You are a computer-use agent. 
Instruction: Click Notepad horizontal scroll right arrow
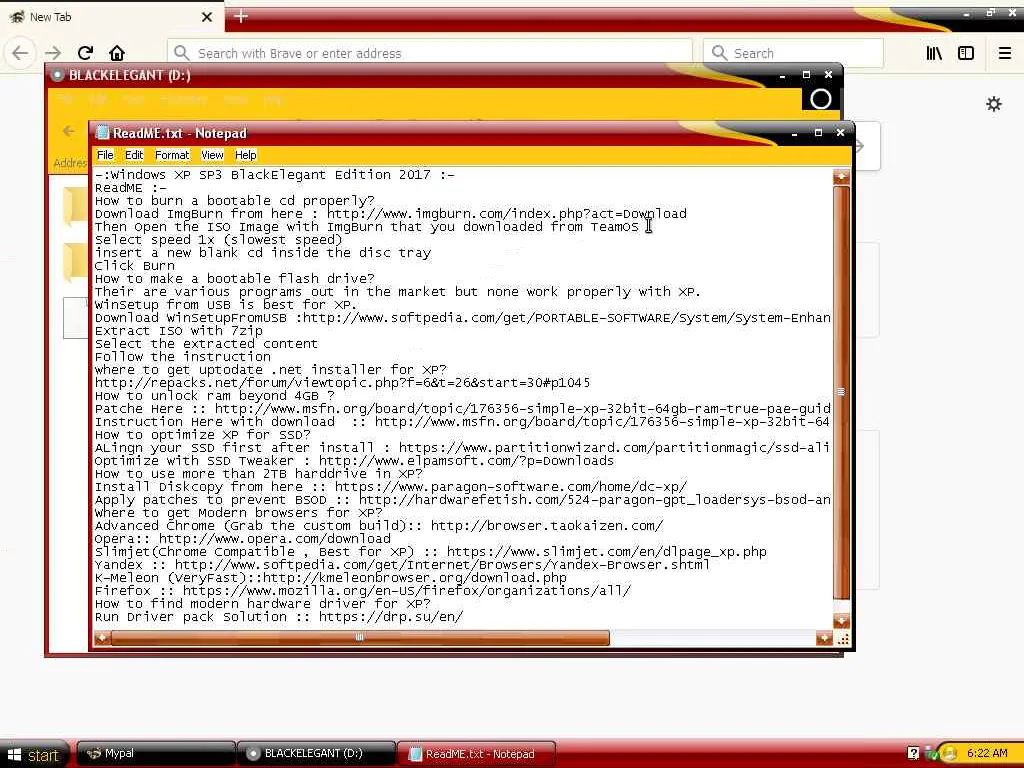(x=824, y=637)
